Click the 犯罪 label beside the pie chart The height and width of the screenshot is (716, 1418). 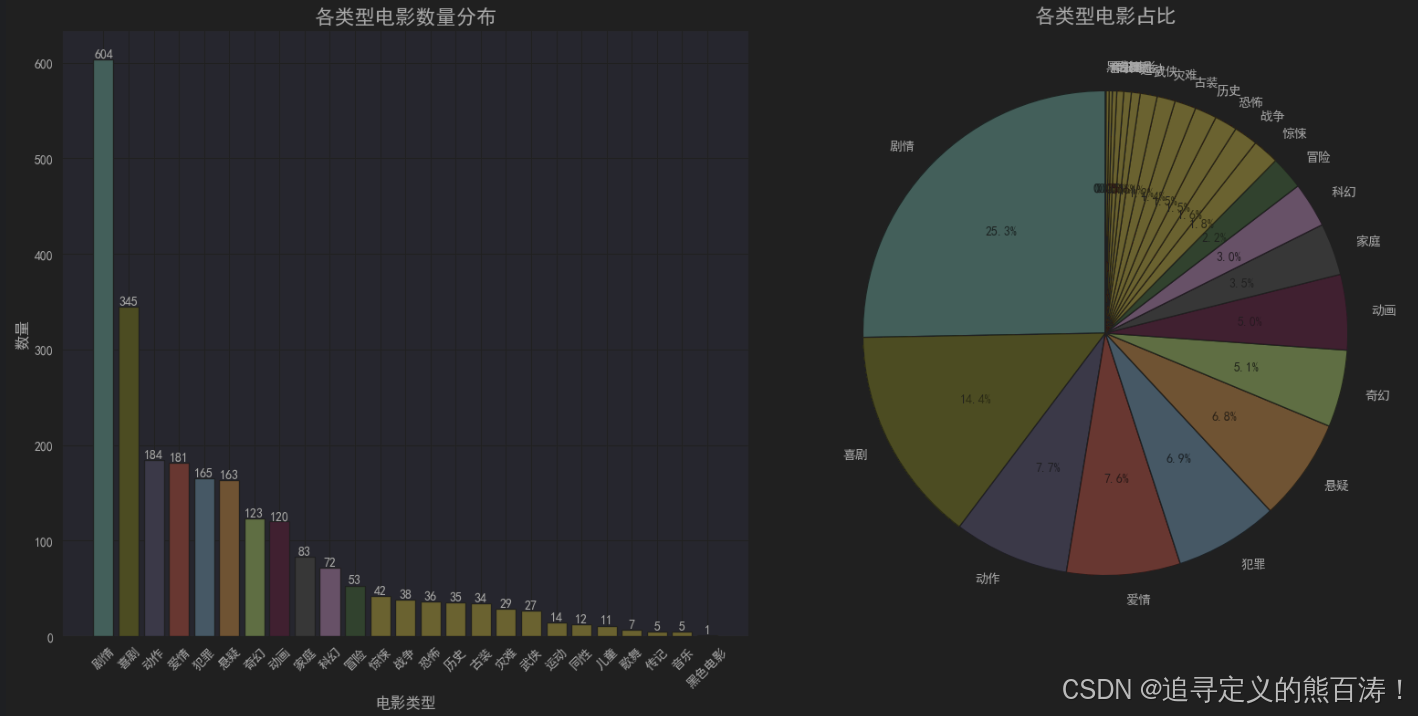pos(1253,563)
